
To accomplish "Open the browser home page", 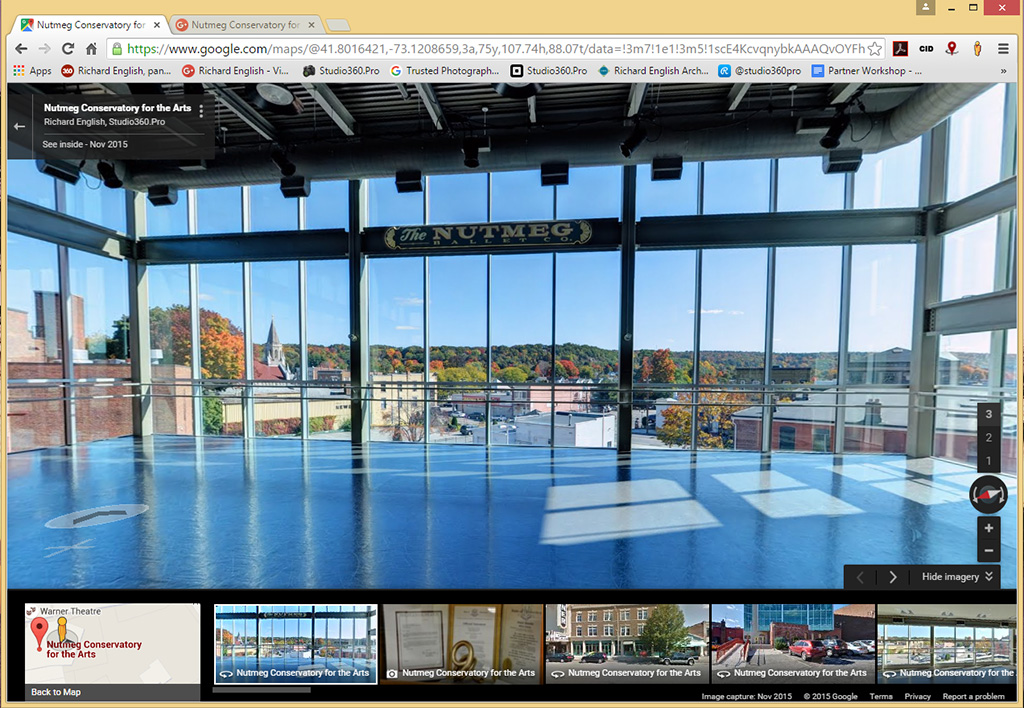I will 91,49.
